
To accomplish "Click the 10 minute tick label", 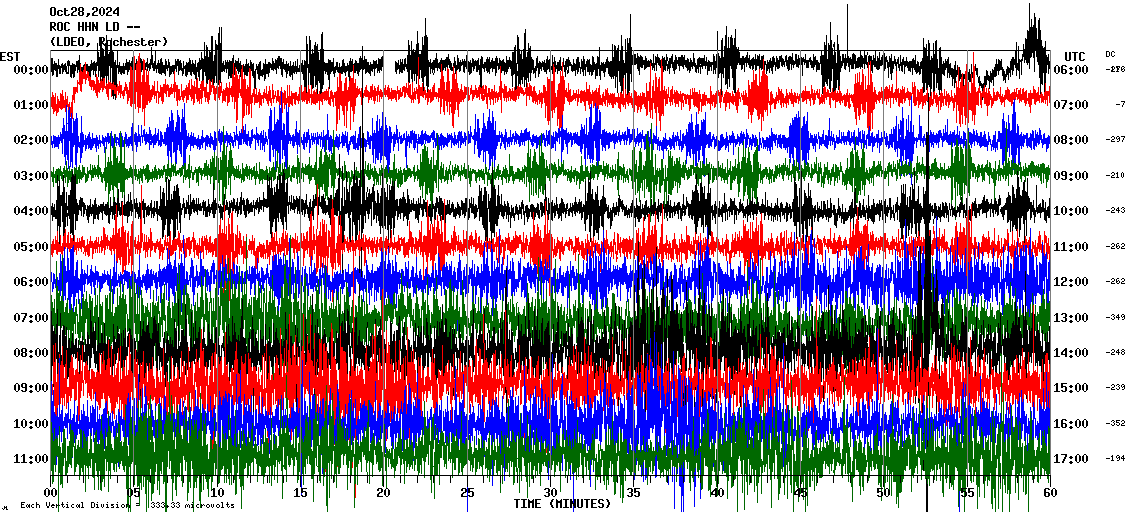I will coord(218,493).
